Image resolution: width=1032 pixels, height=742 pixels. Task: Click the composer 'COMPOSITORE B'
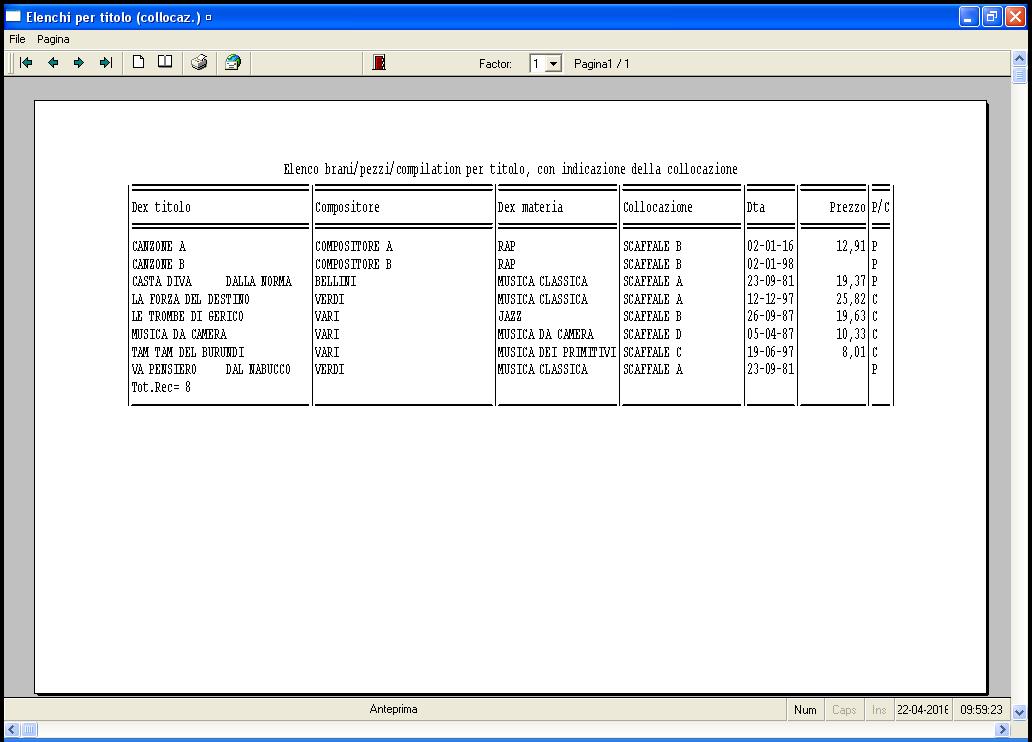[353, 264]
